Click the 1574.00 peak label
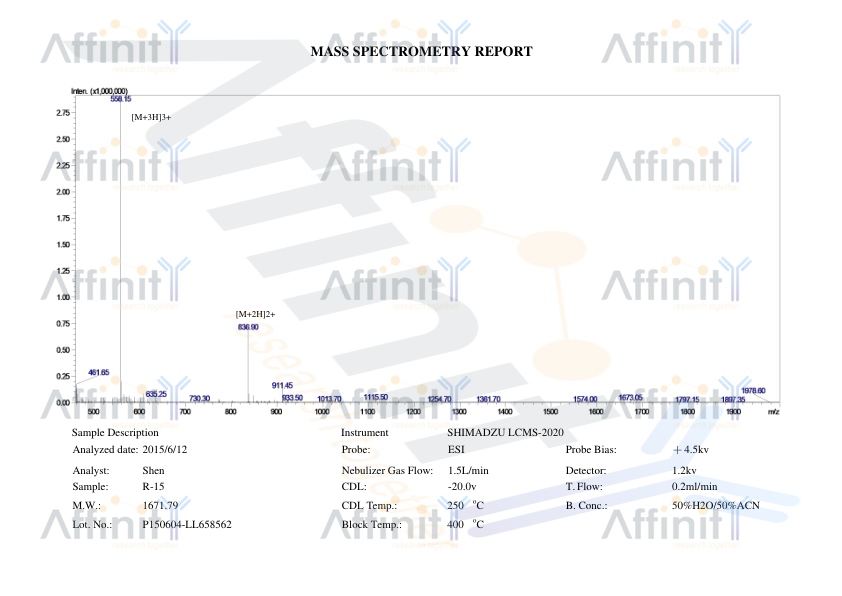Screen dimensions: 842x596 585,399
